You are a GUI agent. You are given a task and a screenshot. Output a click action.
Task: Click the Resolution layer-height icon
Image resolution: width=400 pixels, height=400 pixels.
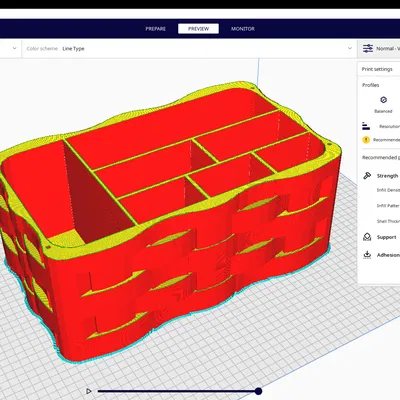366,126
